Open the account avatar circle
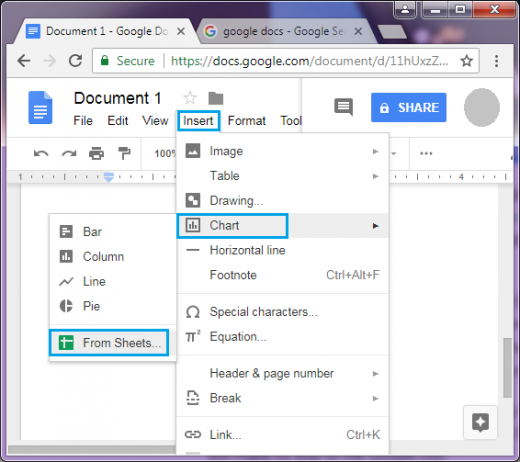Image resolution: width=520 pixels, height=462 pixels. [482, 107]
